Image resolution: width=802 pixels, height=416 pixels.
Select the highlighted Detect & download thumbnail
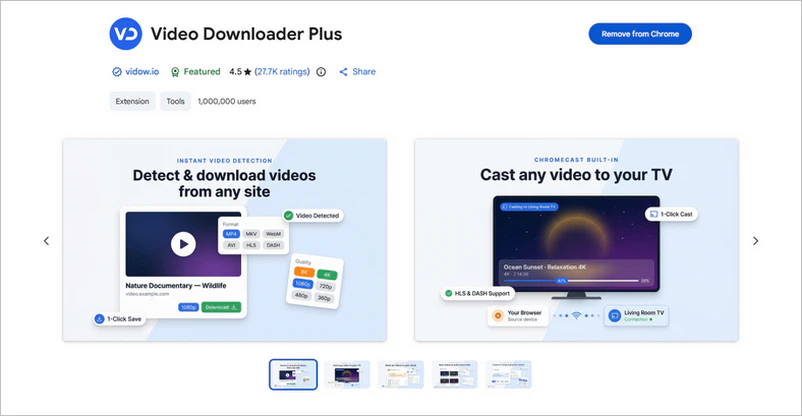[x=293, y=375]
